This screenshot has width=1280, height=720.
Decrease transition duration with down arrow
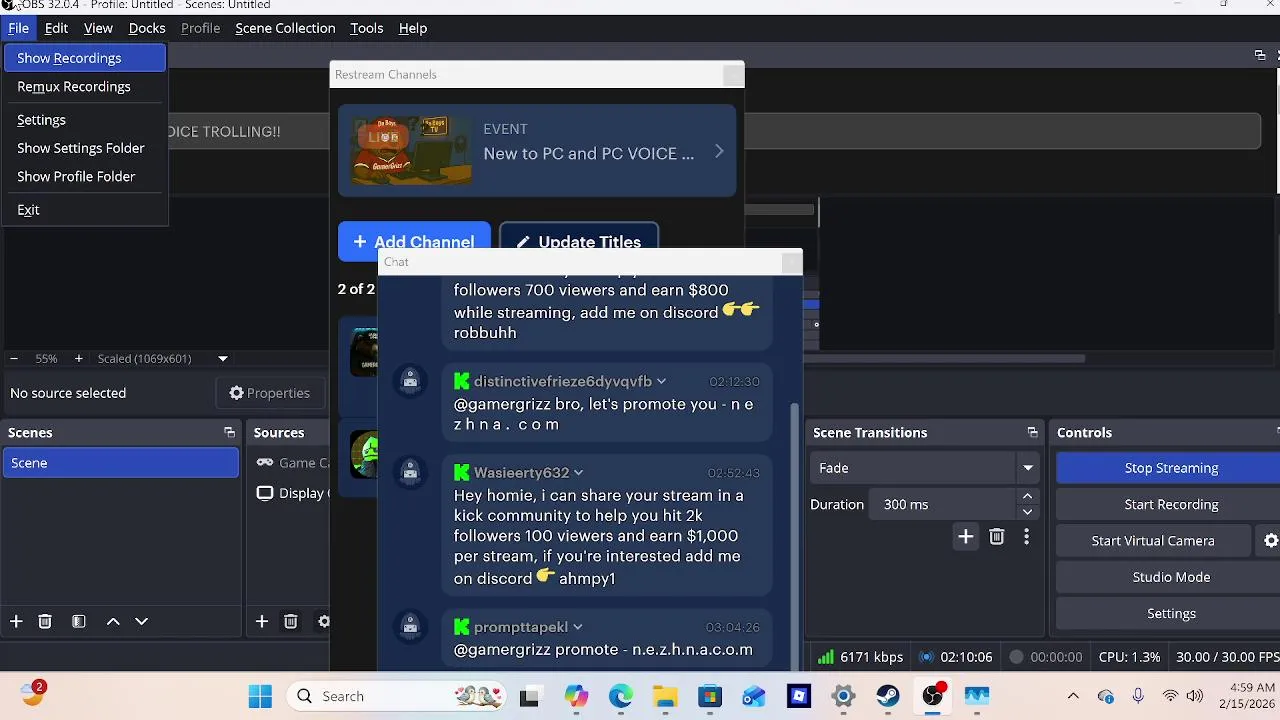point(1027,512)
